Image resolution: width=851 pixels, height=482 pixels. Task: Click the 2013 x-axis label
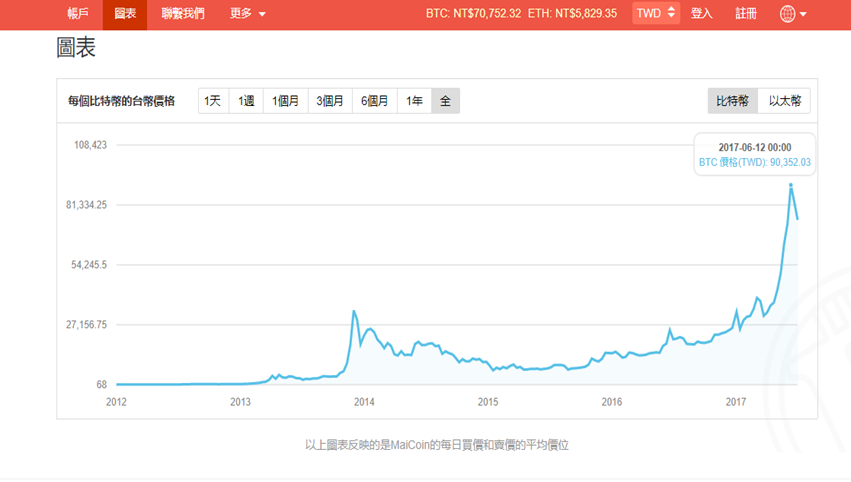point(240,402)
